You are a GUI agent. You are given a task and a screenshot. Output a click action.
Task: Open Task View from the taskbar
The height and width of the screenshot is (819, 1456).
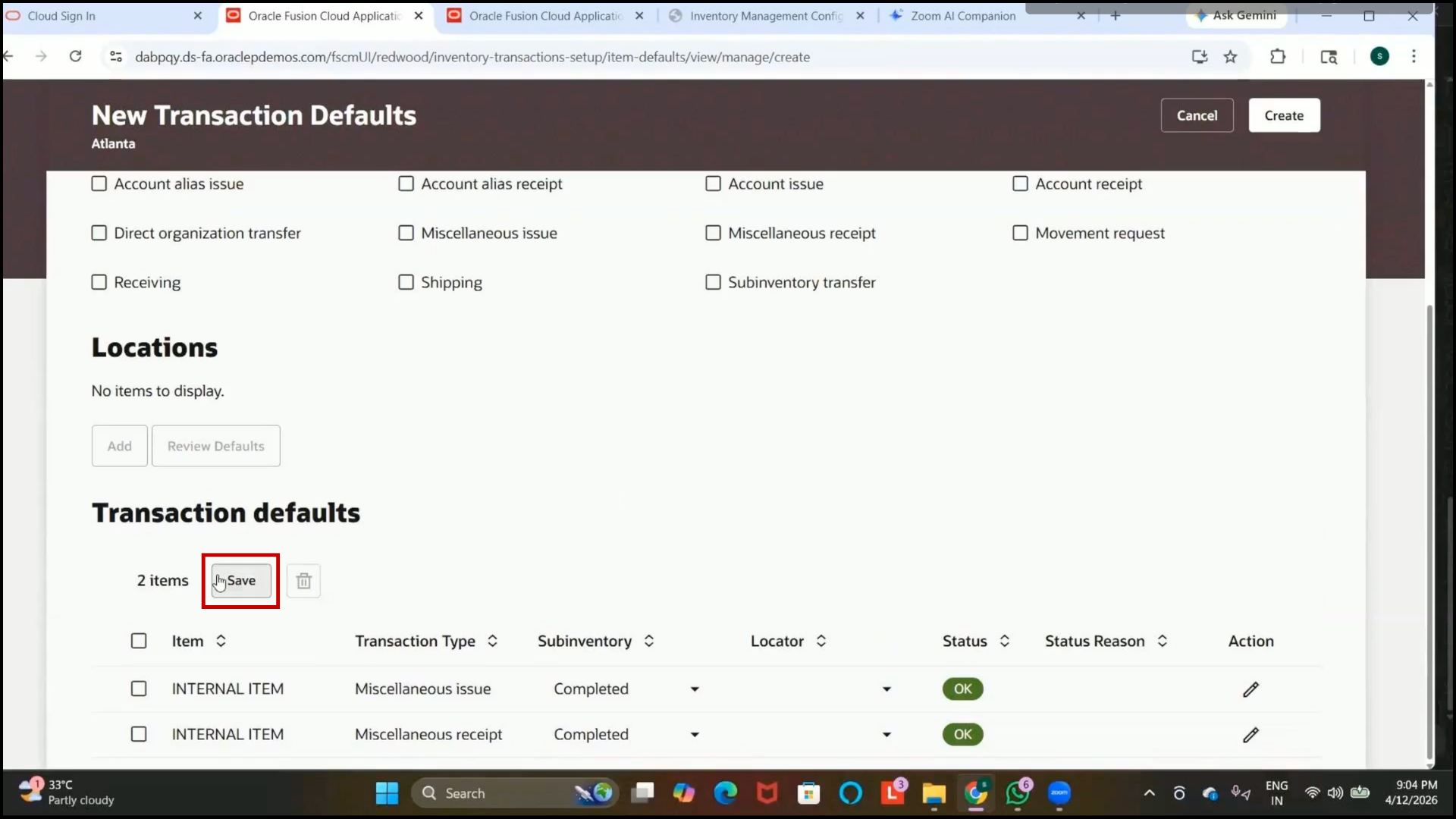coord(642,793)
